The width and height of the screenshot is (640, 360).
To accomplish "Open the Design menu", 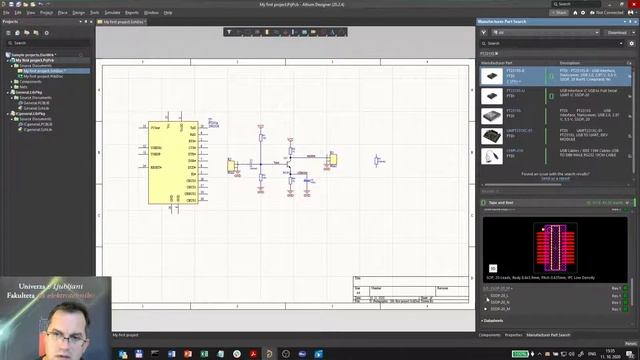I will click(x=78, y=13).
